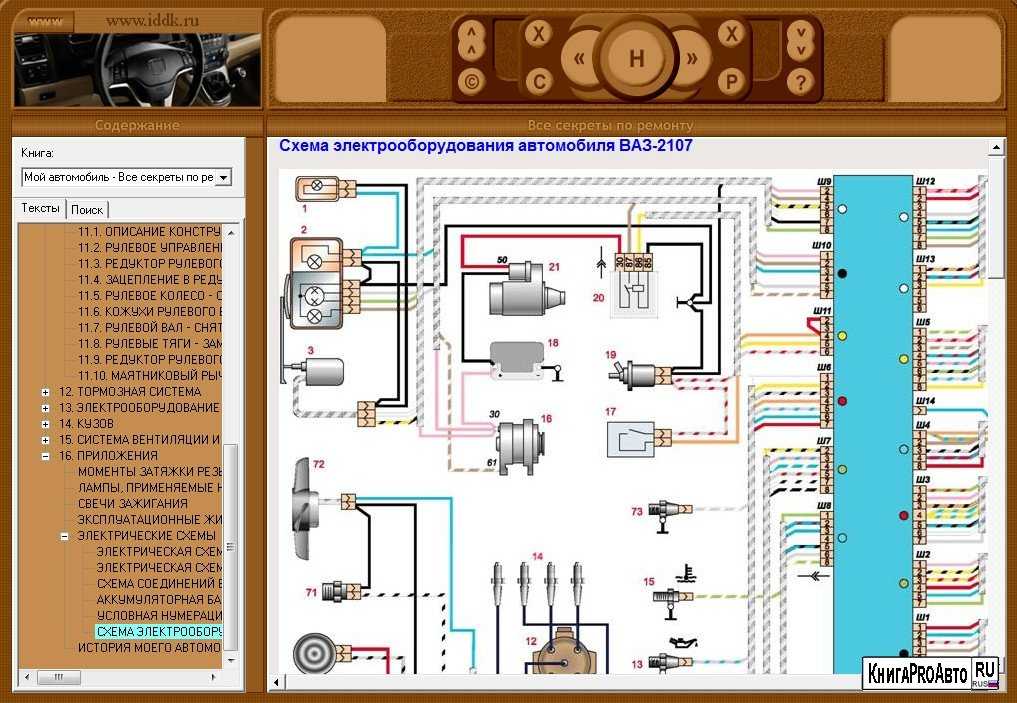Click the double down-arrow navigation button

[801, 40]
